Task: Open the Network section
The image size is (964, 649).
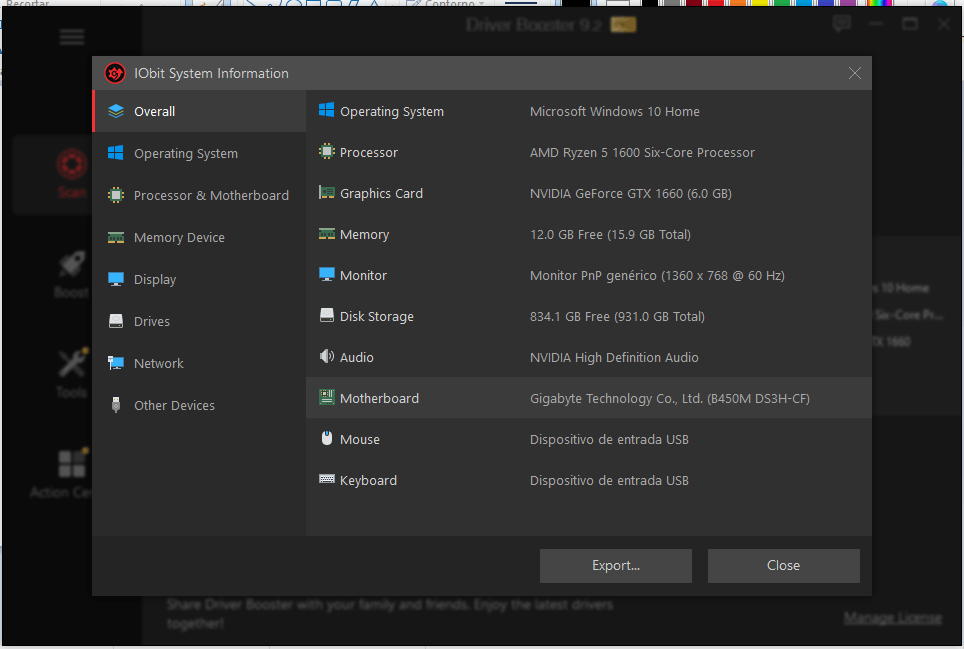Action: [x=199, y=363]
